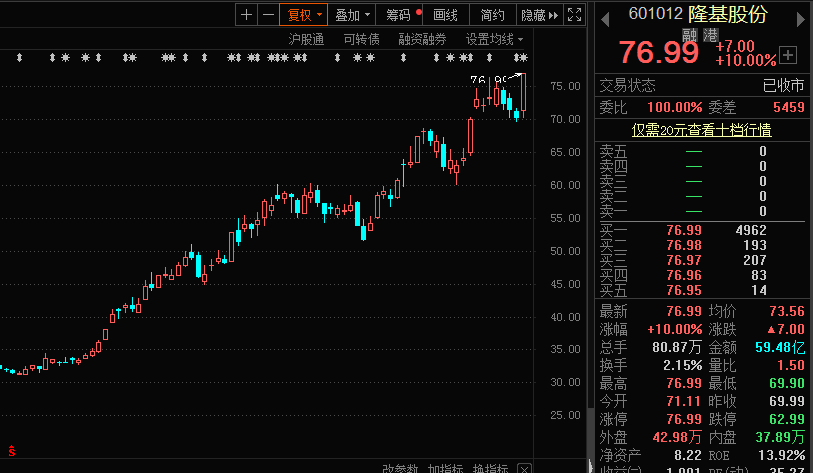
Task: Open 复权 dropdown menu
Action: 303,15
